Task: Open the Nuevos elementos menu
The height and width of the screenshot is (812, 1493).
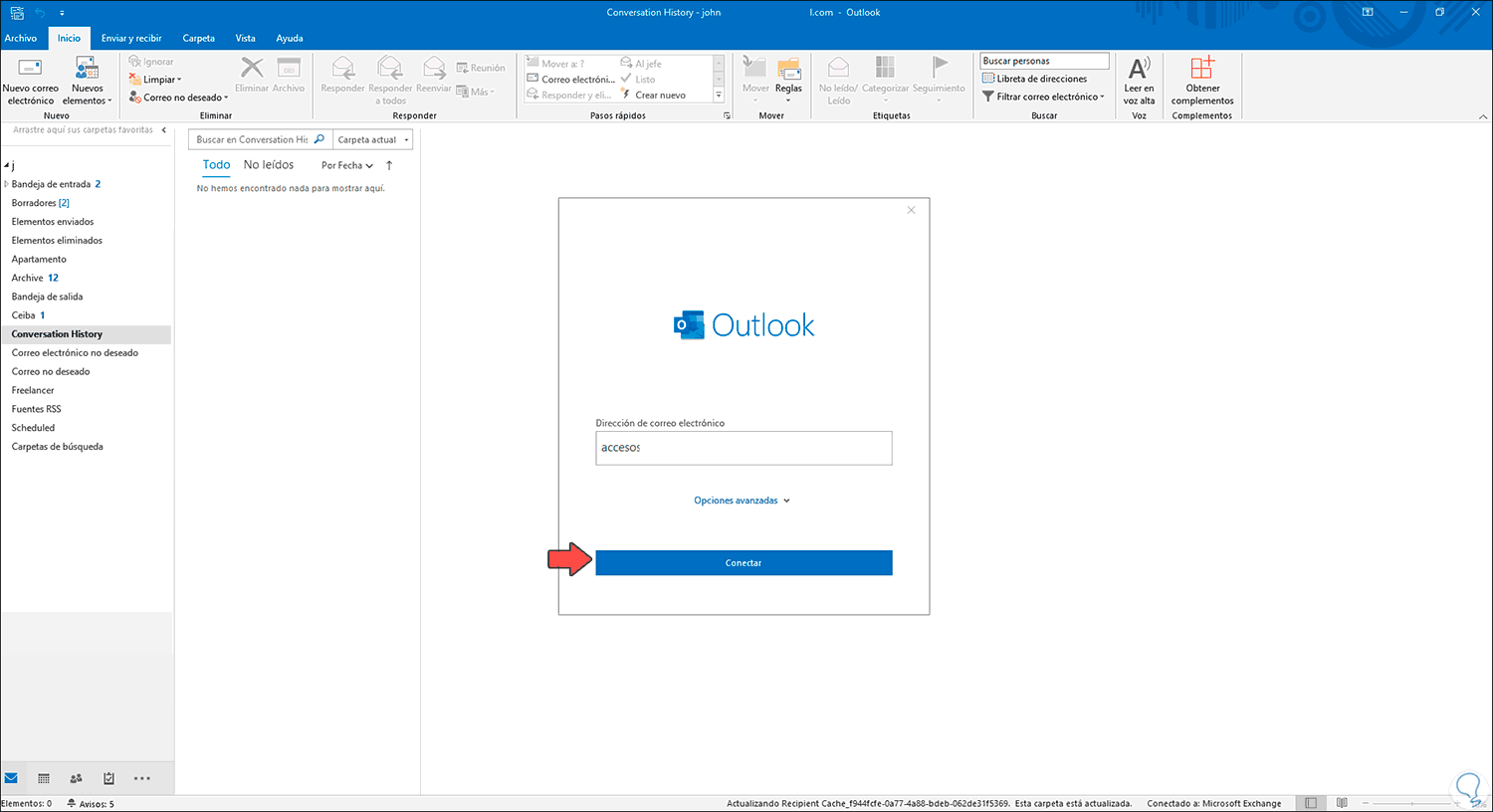Action: pyautogui.click(x=88, y=81)
